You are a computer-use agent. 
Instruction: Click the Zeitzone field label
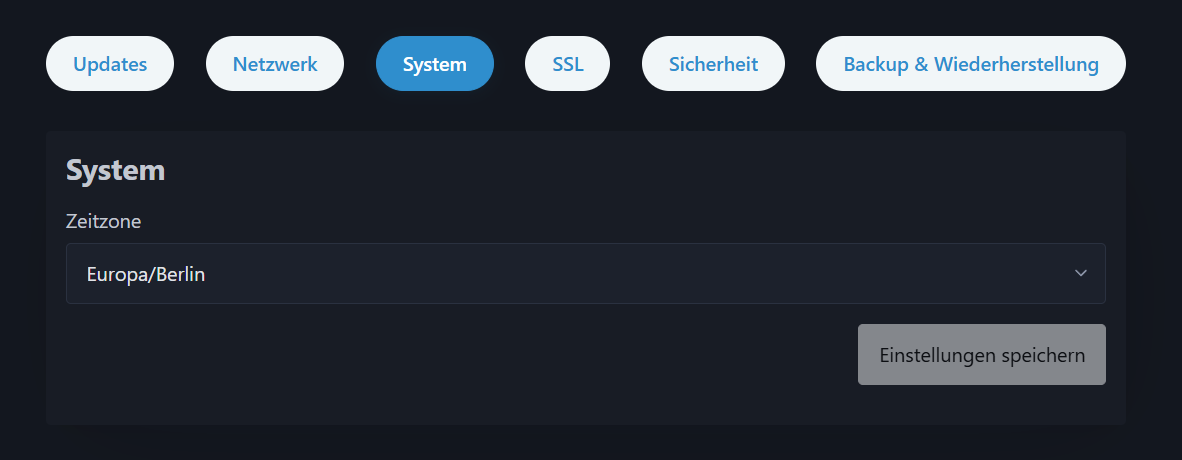coord(103,221)
